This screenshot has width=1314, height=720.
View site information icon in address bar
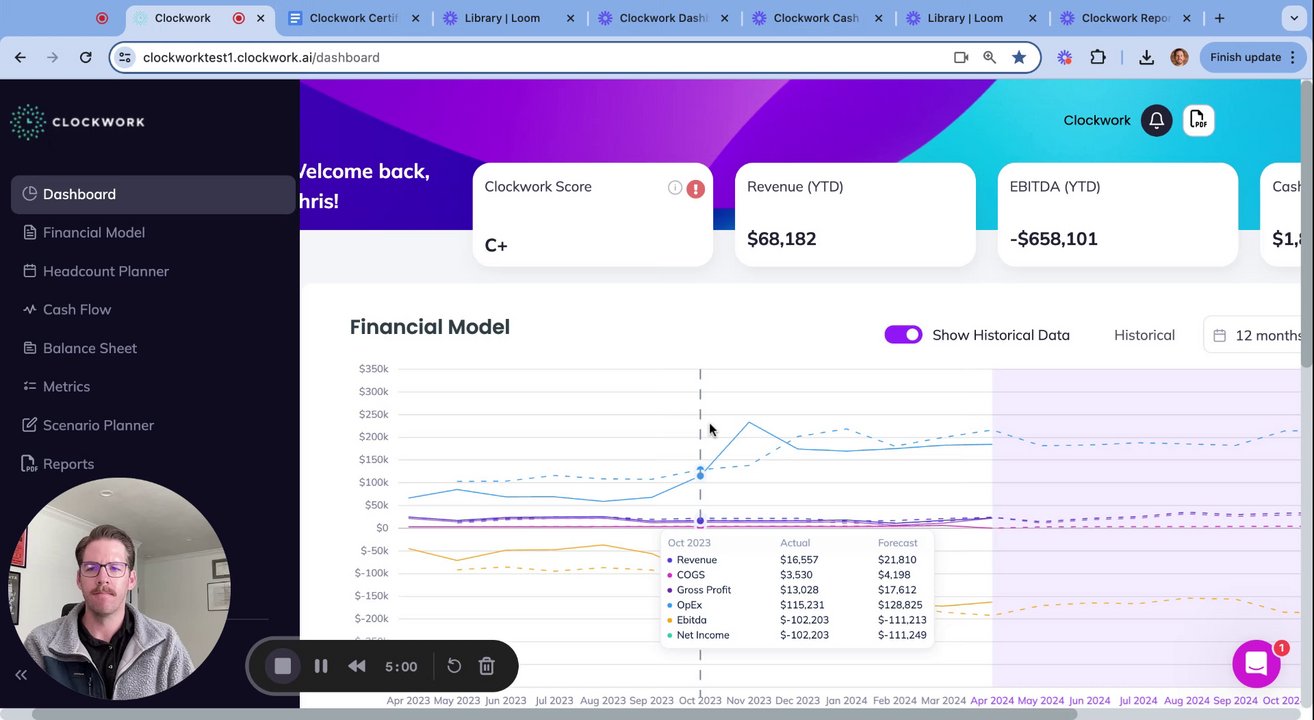125,57
